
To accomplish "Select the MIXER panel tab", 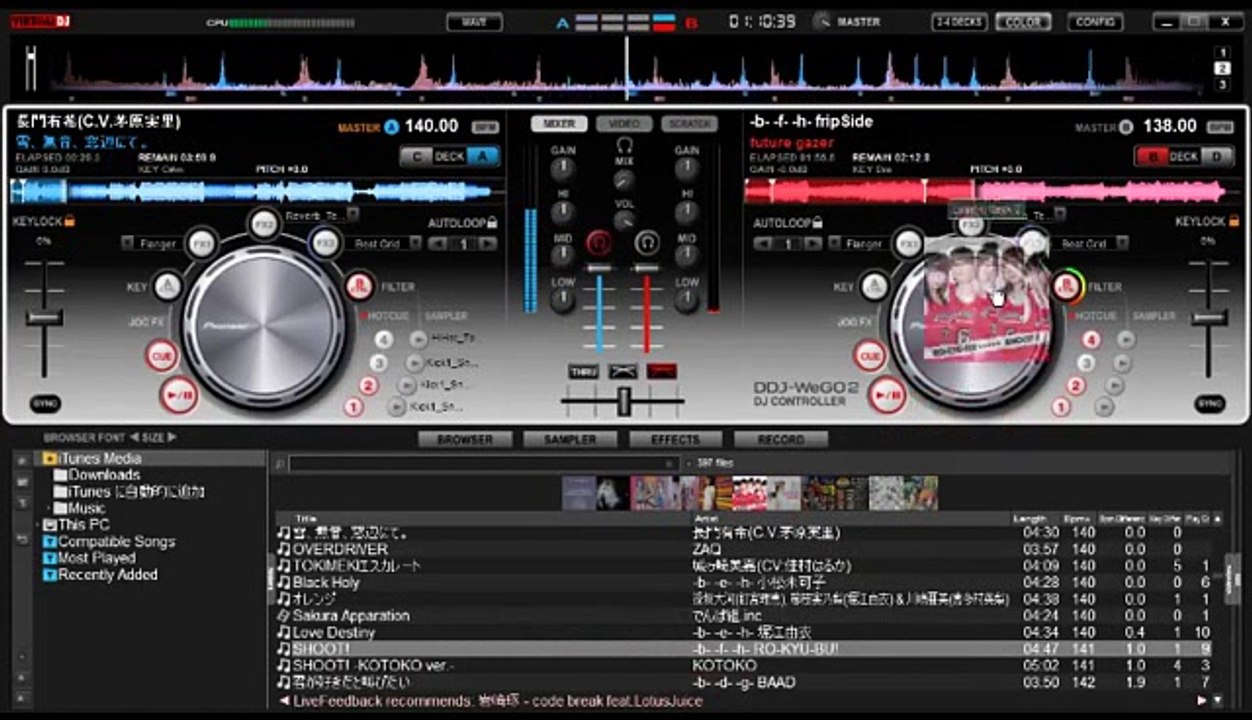I will coord(559,124).
